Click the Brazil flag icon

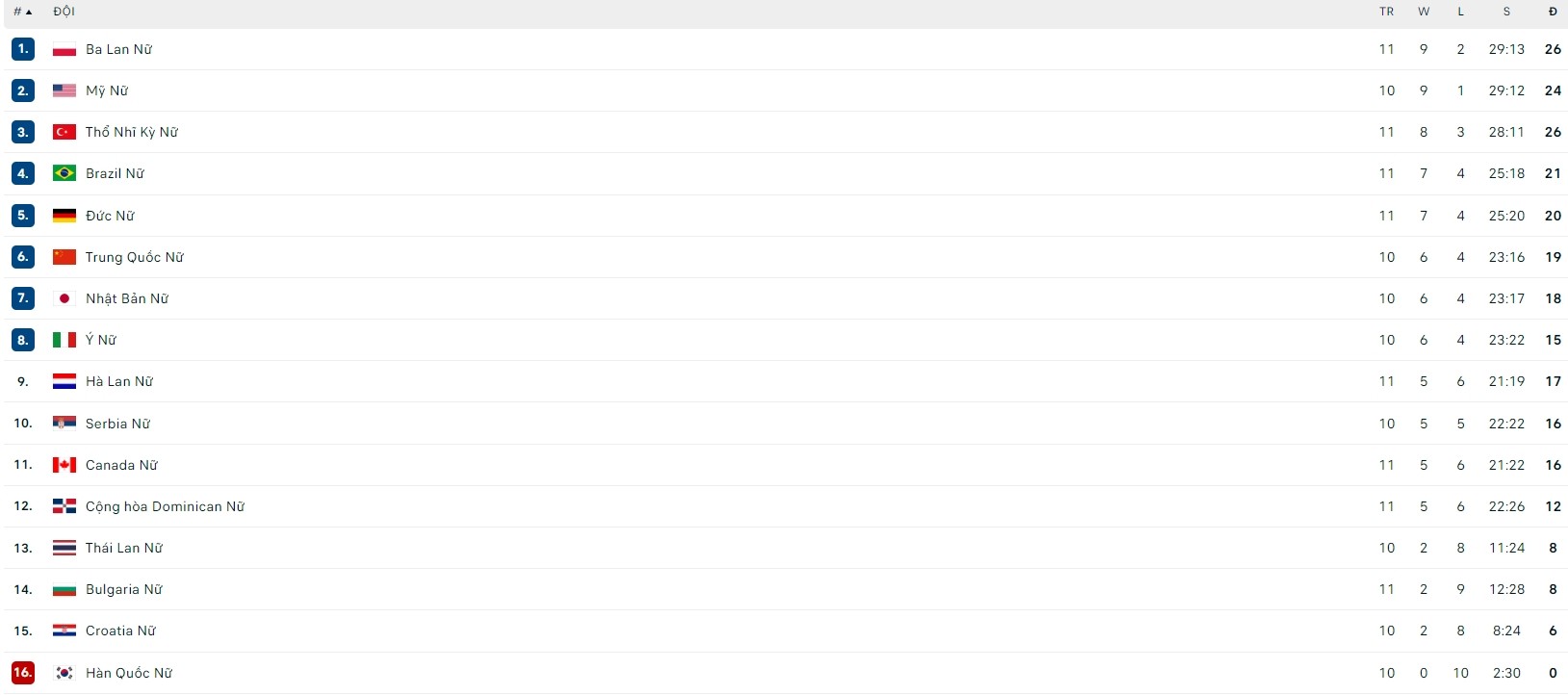[64, 173]
